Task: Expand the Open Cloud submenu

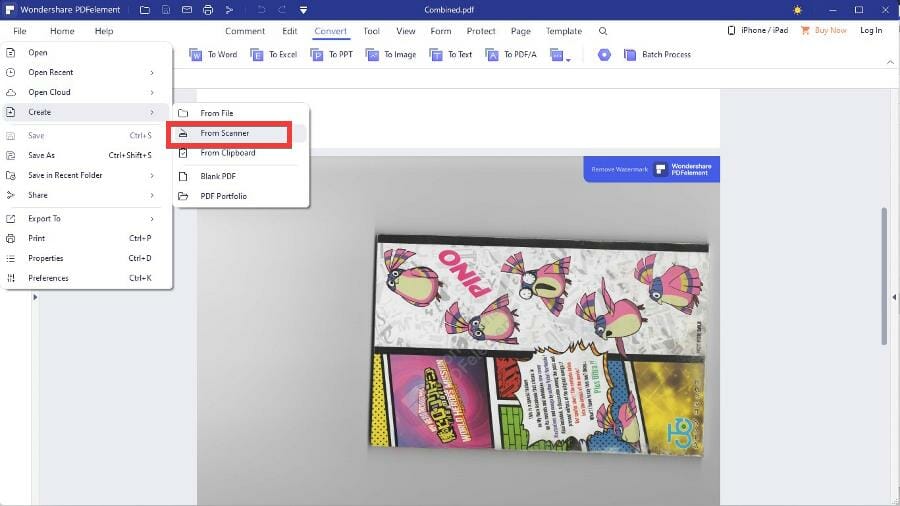Action: [86, 92]
